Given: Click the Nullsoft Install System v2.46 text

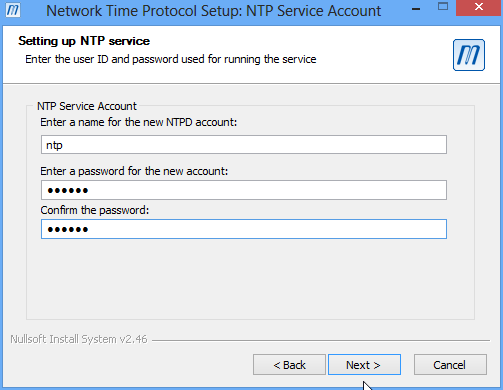Looking at the screenshot, I should tap(79, 339).
